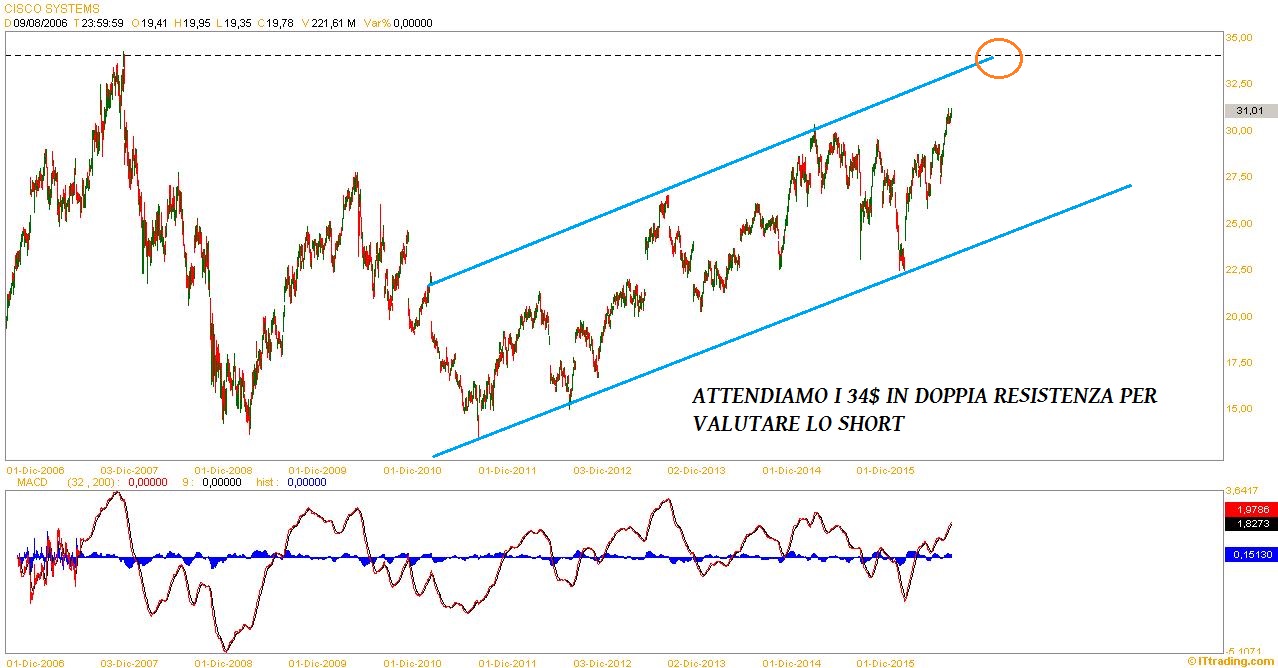Click the 30,00 price axis label
The height and width of the screenshot is (668, 1278).
pos(1239,131)
